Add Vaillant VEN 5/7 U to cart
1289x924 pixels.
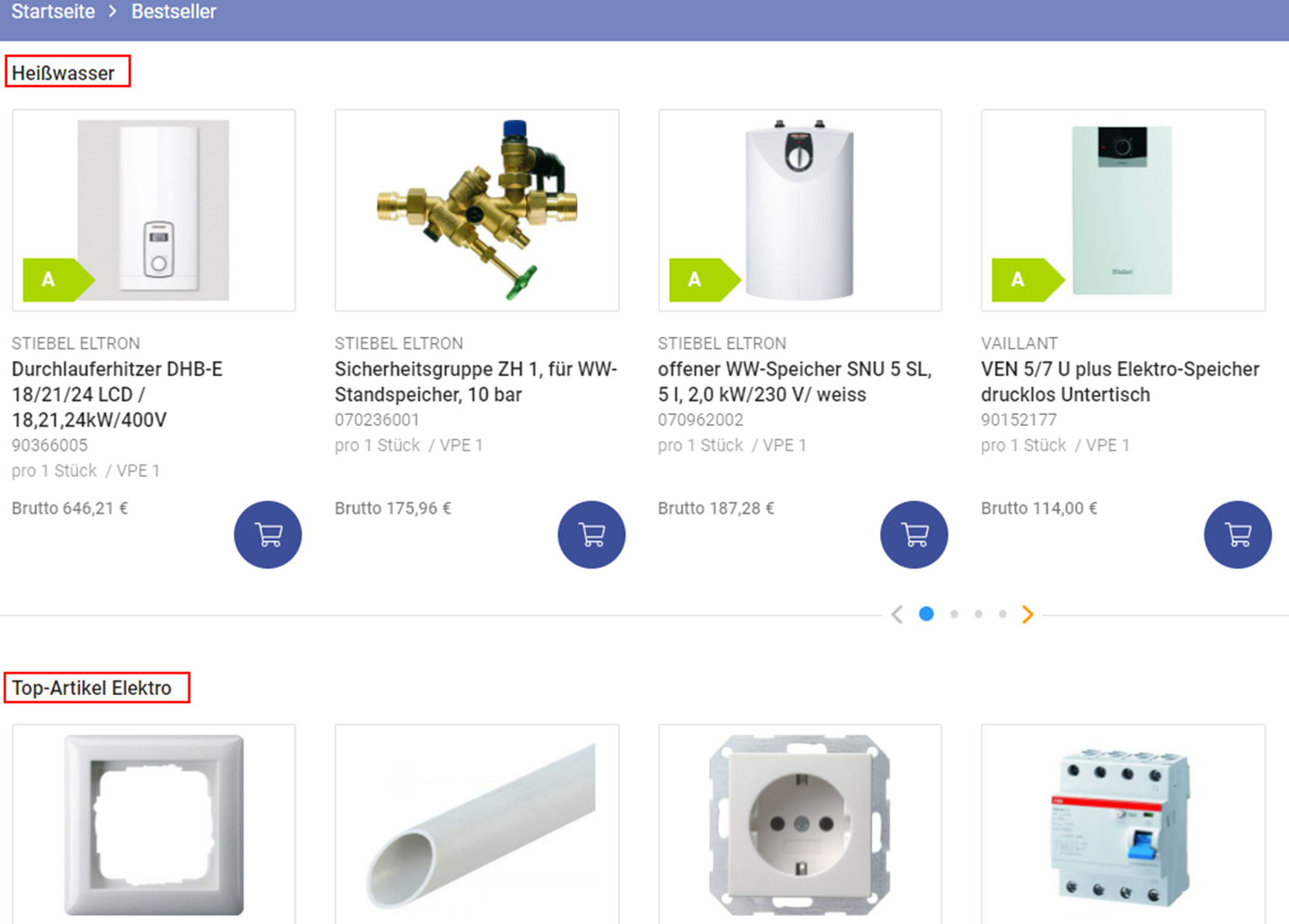[x=1238, y=535]
